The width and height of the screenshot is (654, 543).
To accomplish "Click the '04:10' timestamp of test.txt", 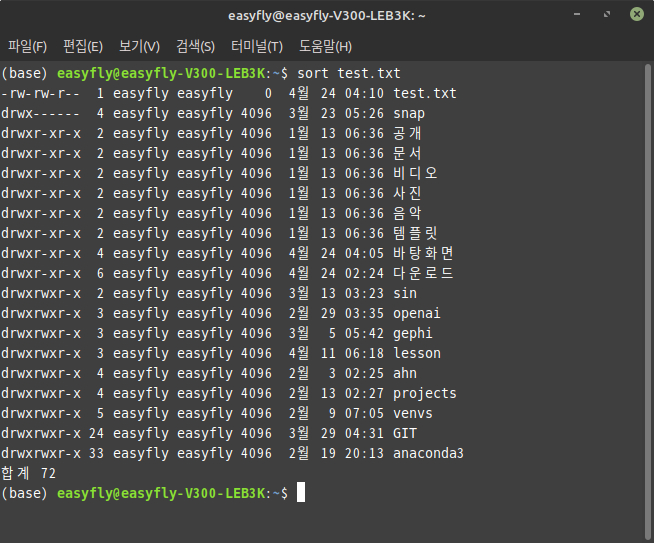I will click(364, 93).
